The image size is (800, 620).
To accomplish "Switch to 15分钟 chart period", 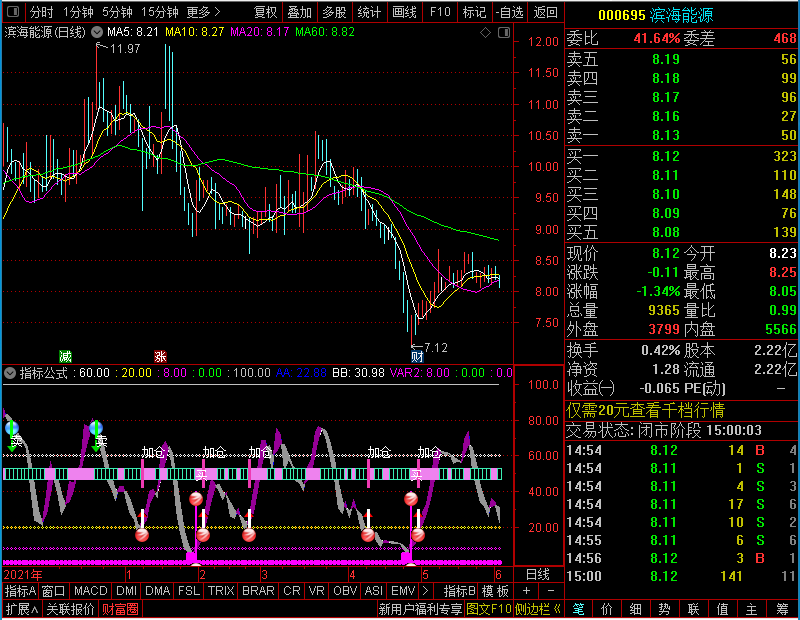I will 159,12.
